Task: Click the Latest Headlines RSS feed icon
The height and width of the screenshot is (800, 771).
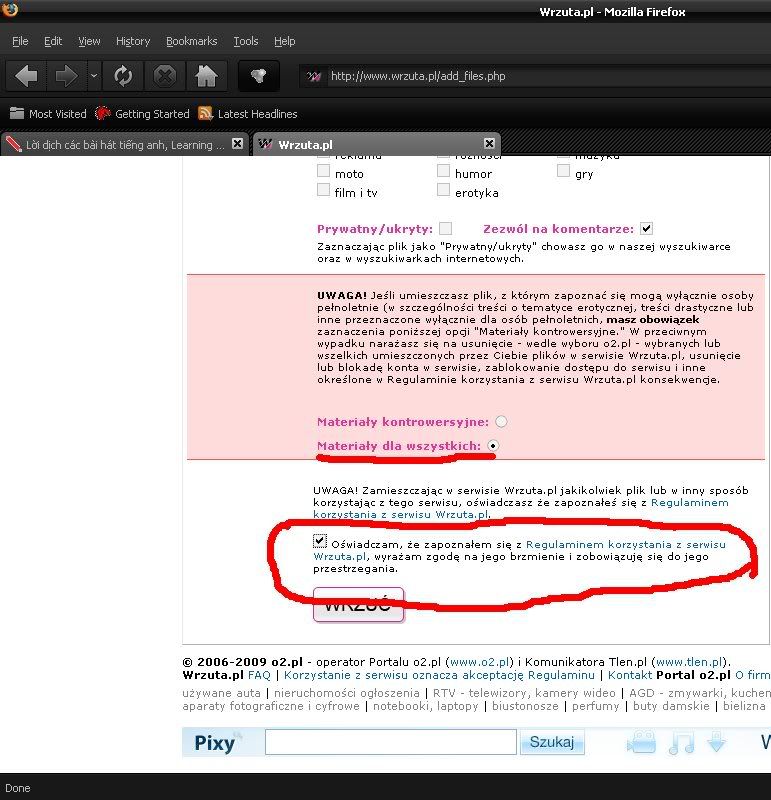Action: [206, 114]
